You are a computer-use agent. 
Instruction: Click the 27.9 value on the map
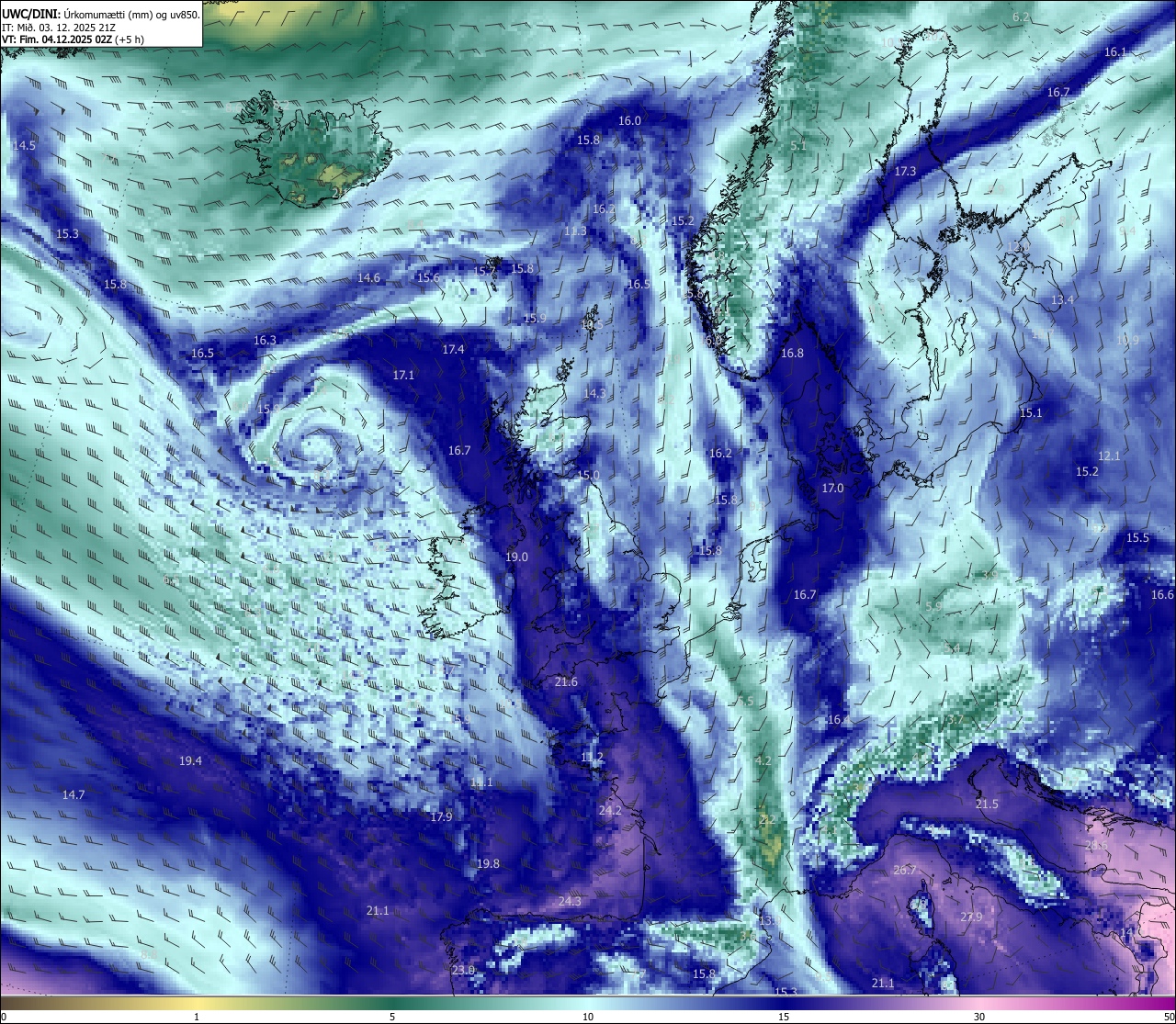pos(971,917)
